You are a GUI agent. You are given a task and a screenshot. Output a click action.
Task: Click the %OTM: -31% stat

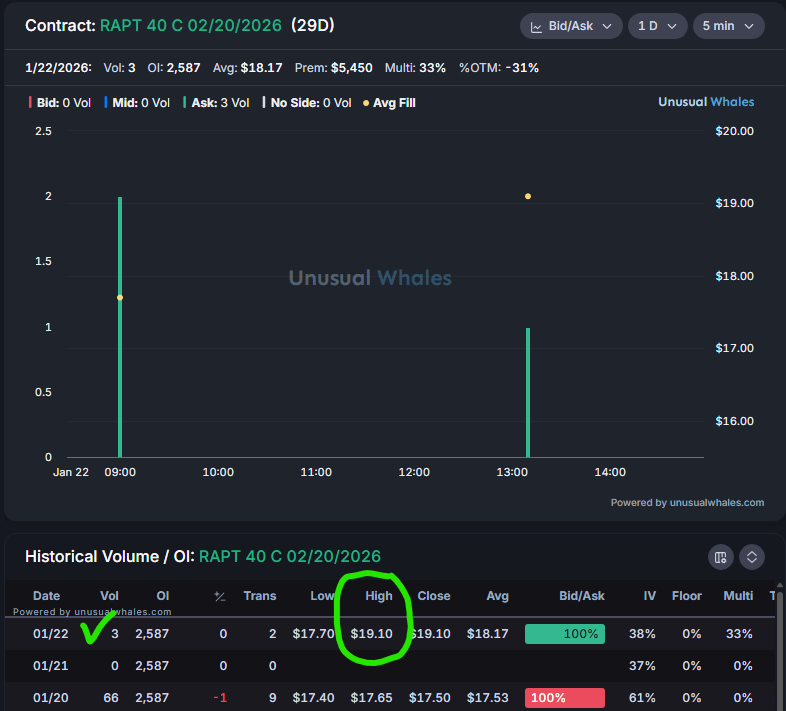click(x=499, y=68)
